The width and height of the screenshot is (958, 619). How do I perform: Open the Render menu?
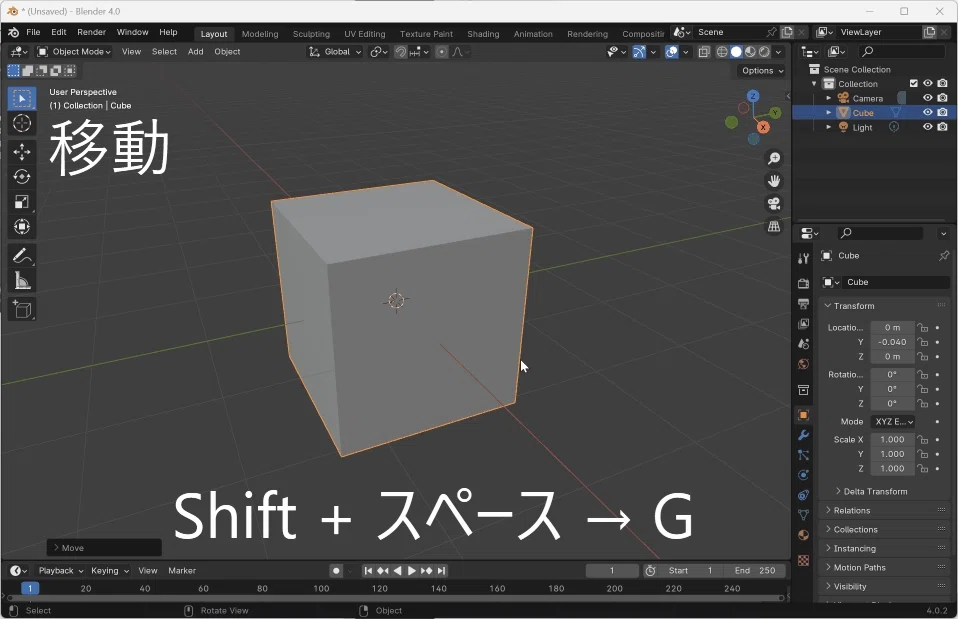(91, 33)
